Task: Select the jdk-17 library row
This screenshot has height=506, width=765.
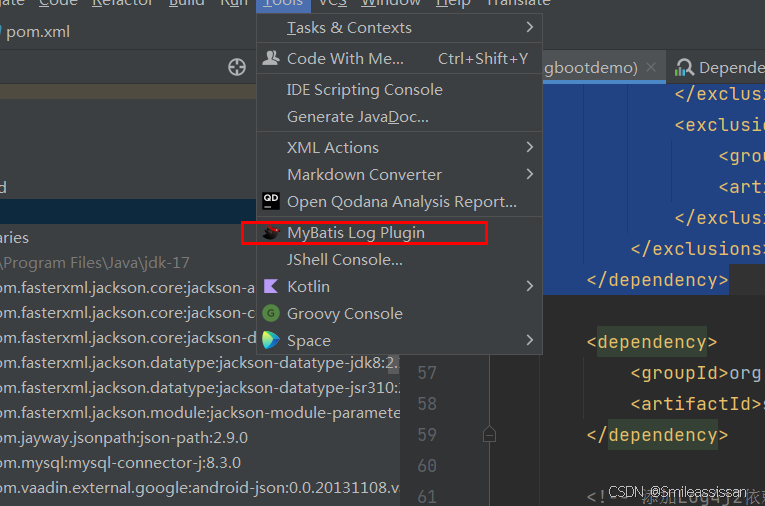Action: [128, 263]
